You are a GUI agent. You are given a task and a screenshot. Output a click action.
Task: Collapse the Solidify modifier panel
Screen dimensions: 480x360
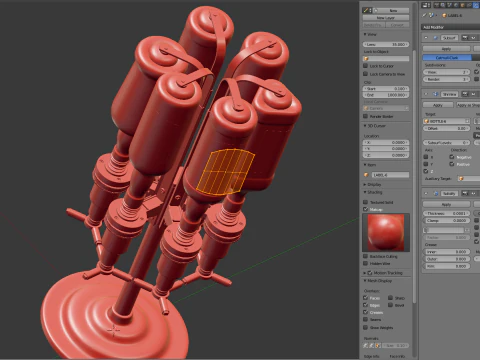[426, 193]
